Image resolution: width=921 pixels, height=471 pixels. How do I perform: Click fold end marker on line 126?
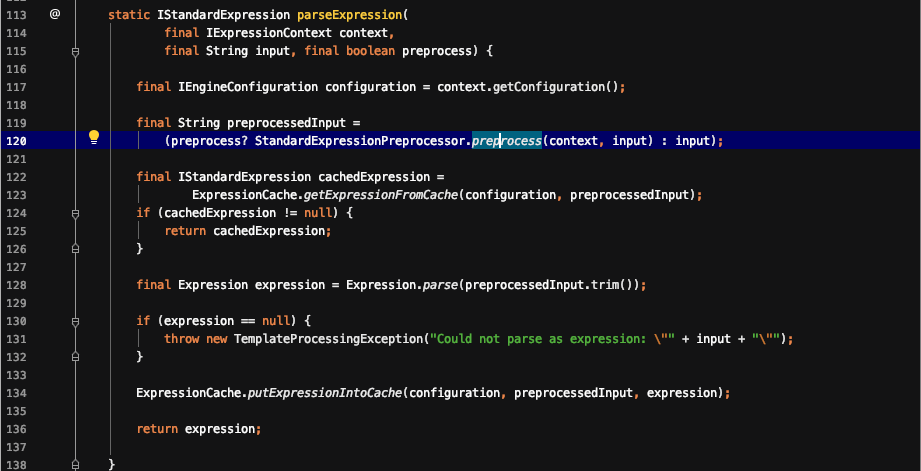coord(76,247)
